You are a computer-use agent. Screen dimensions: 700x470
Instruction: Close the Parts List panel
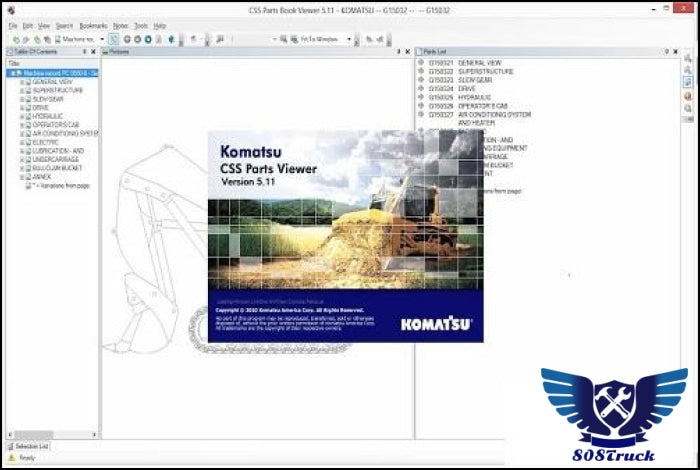tap(675, 50)
